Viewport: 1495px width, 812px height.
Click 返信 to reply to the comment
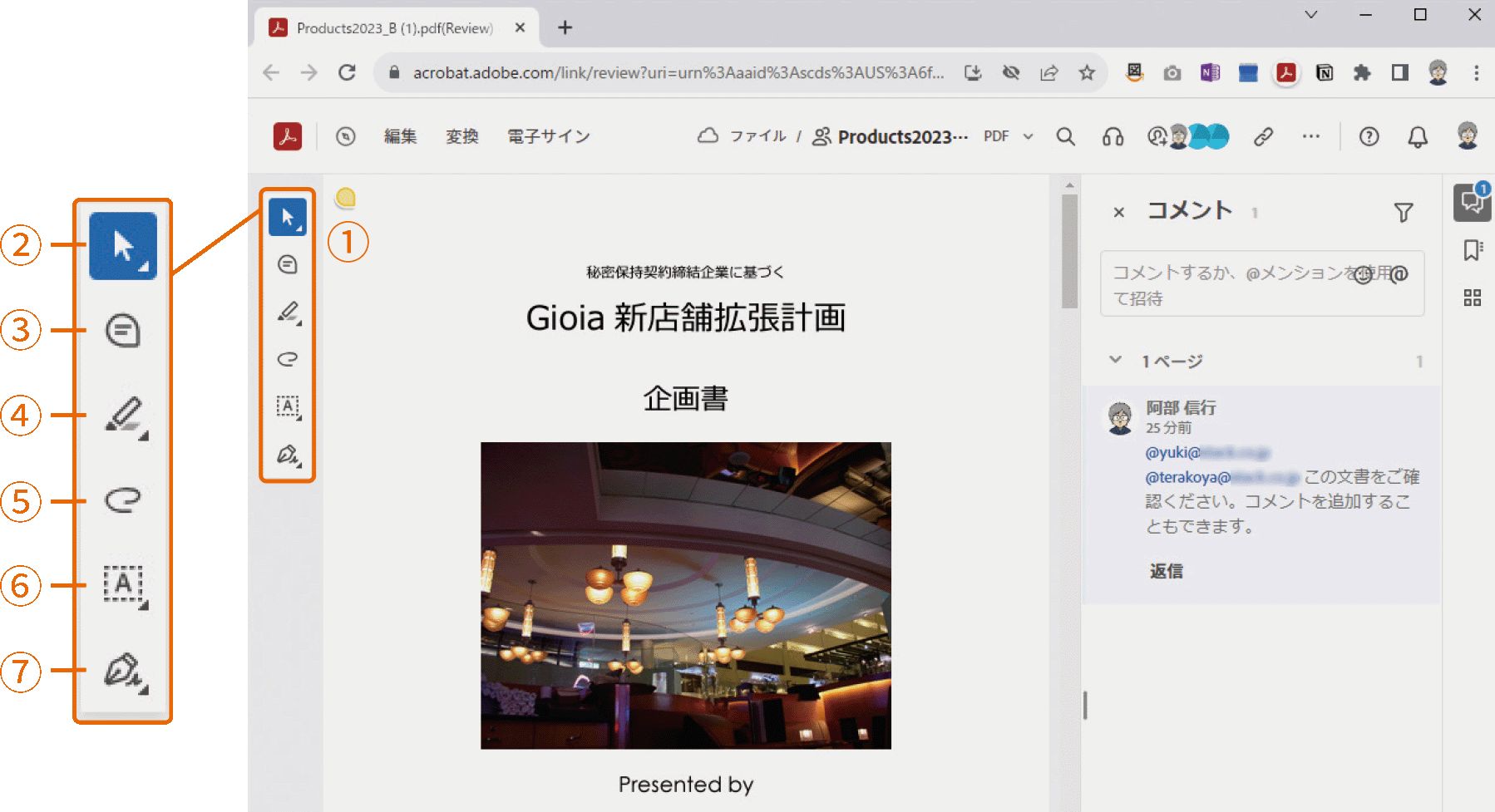(1166, 571)
